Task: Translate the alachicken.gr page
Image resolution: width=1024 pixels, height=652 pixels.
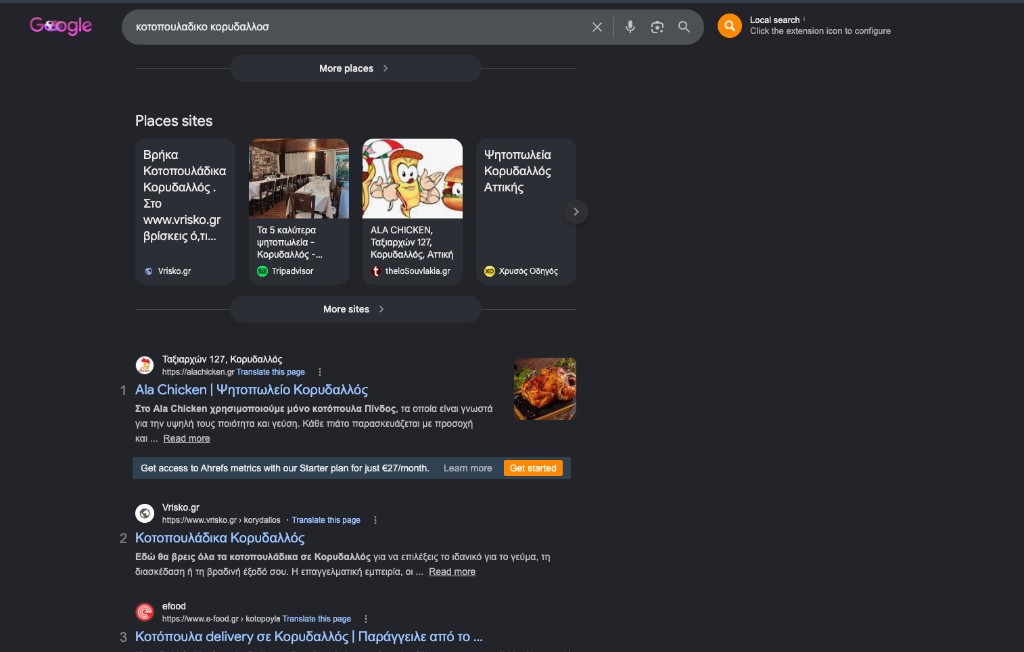Action: pyautogui.click(x=270, y=372)
